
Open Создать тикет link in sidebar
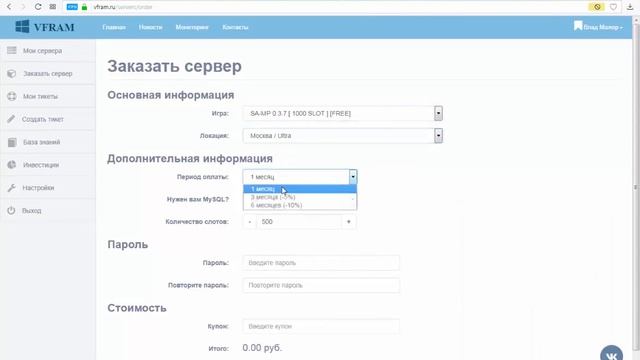click(x=42, y=120)
